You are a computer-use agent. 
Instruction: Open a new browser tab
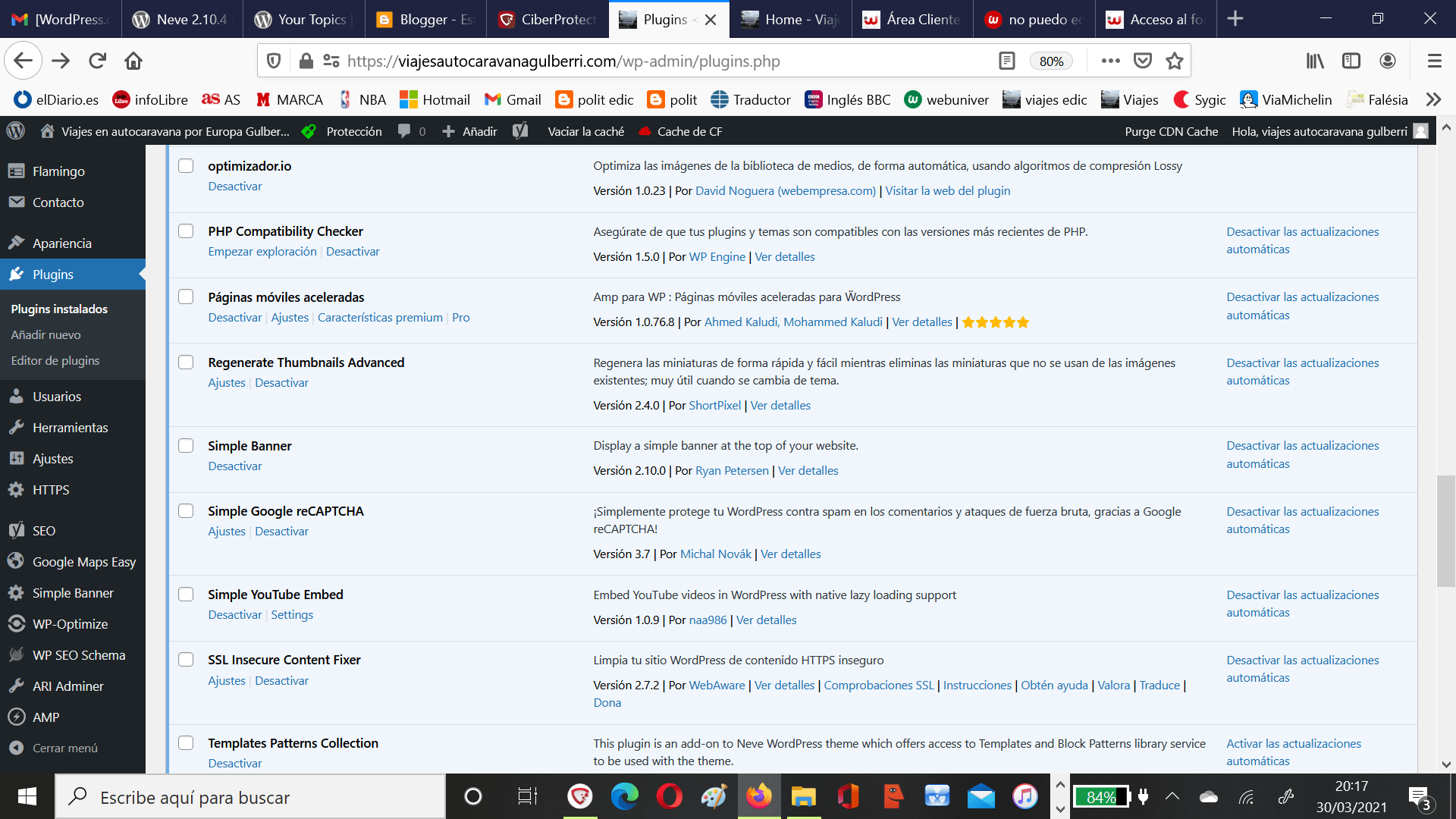click(x=1235, y=19)
